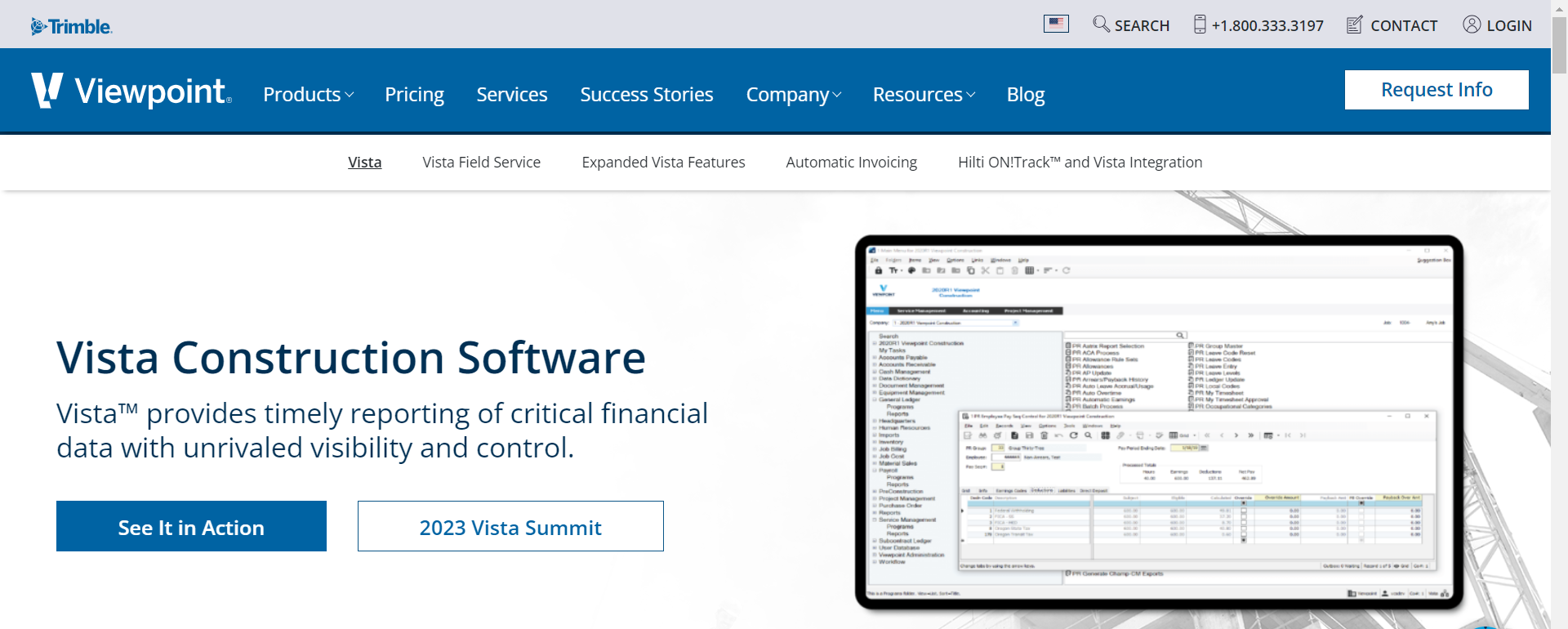This screenshot has width=1568, height=629.
Task: Open the LOGIN link
Action: (x=1509, y=25)
